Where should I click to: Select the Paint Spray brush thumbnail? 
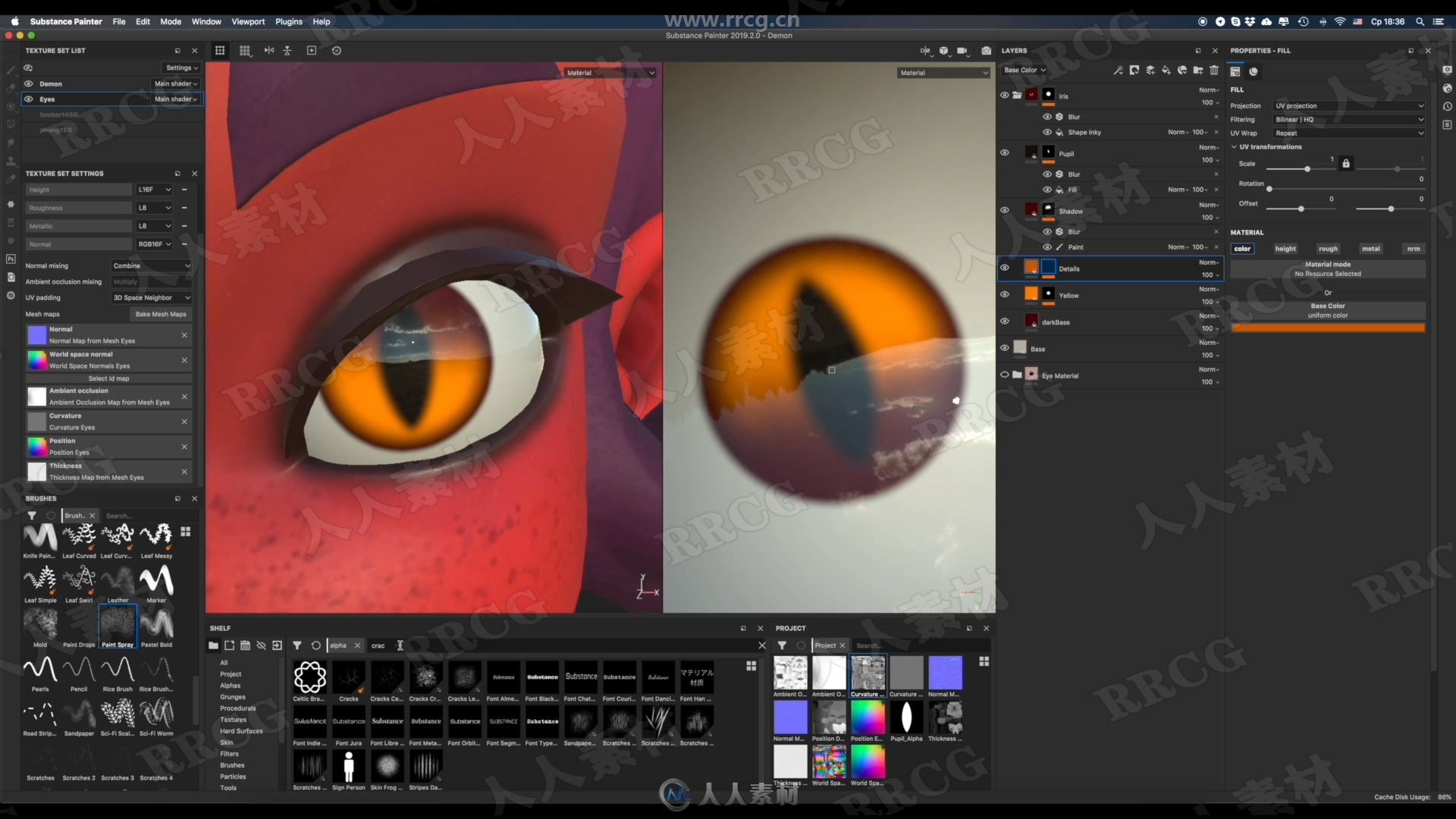[118, 626]
